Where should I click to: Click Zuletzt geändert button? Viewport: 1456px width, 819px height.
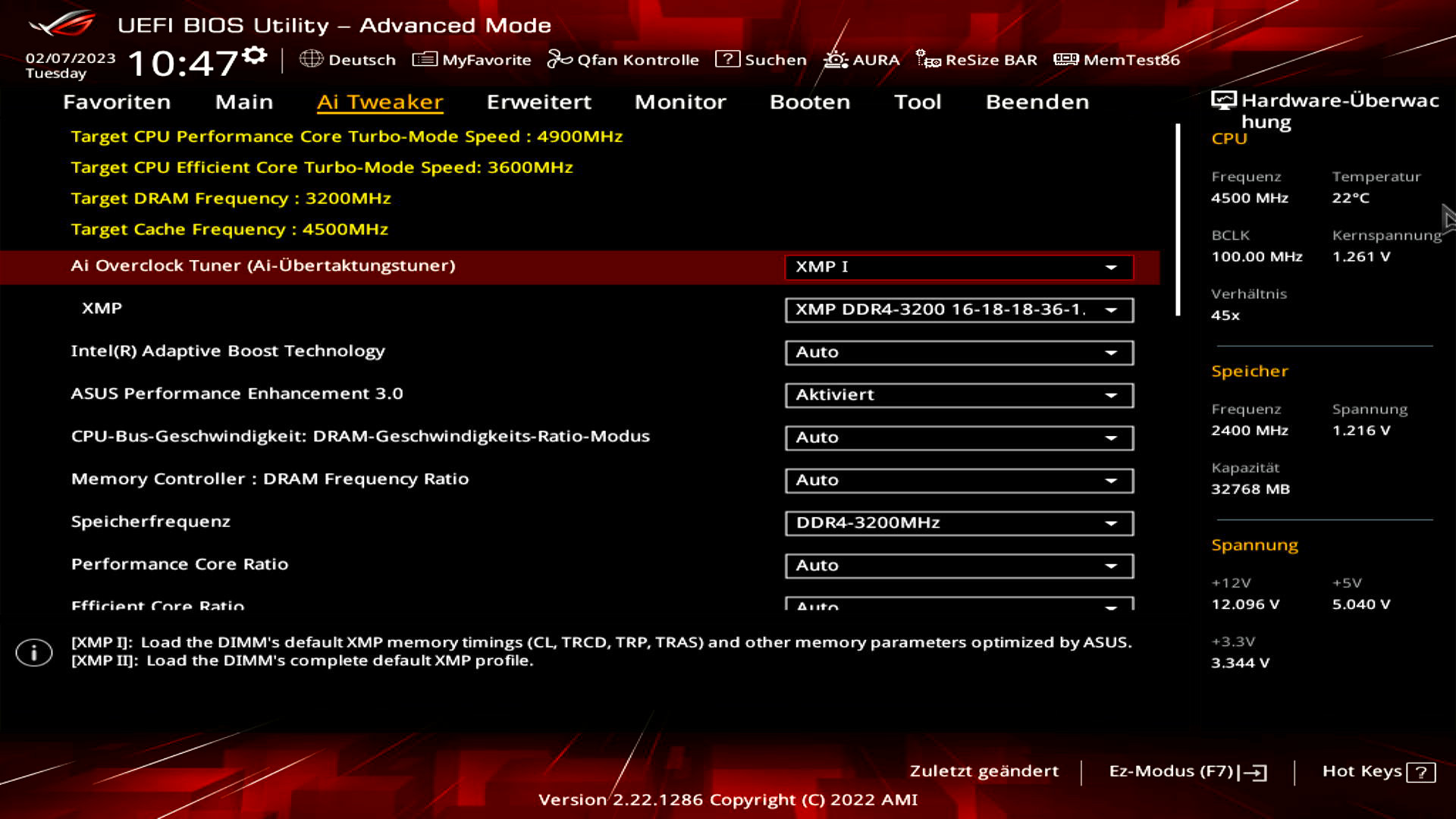pyautogui.click(x=984, y=771)
